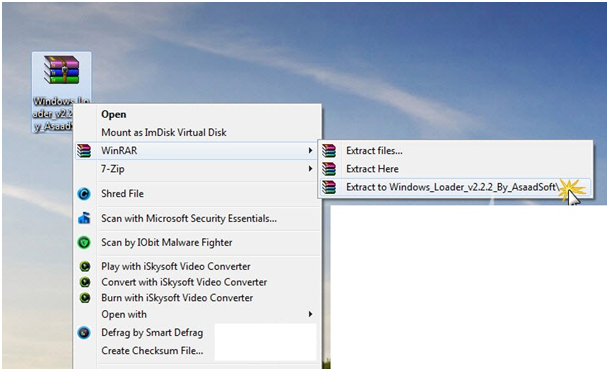Click the Smart Defrag disc icon
The height and width of the screenshot is (371, 609).
84,333
